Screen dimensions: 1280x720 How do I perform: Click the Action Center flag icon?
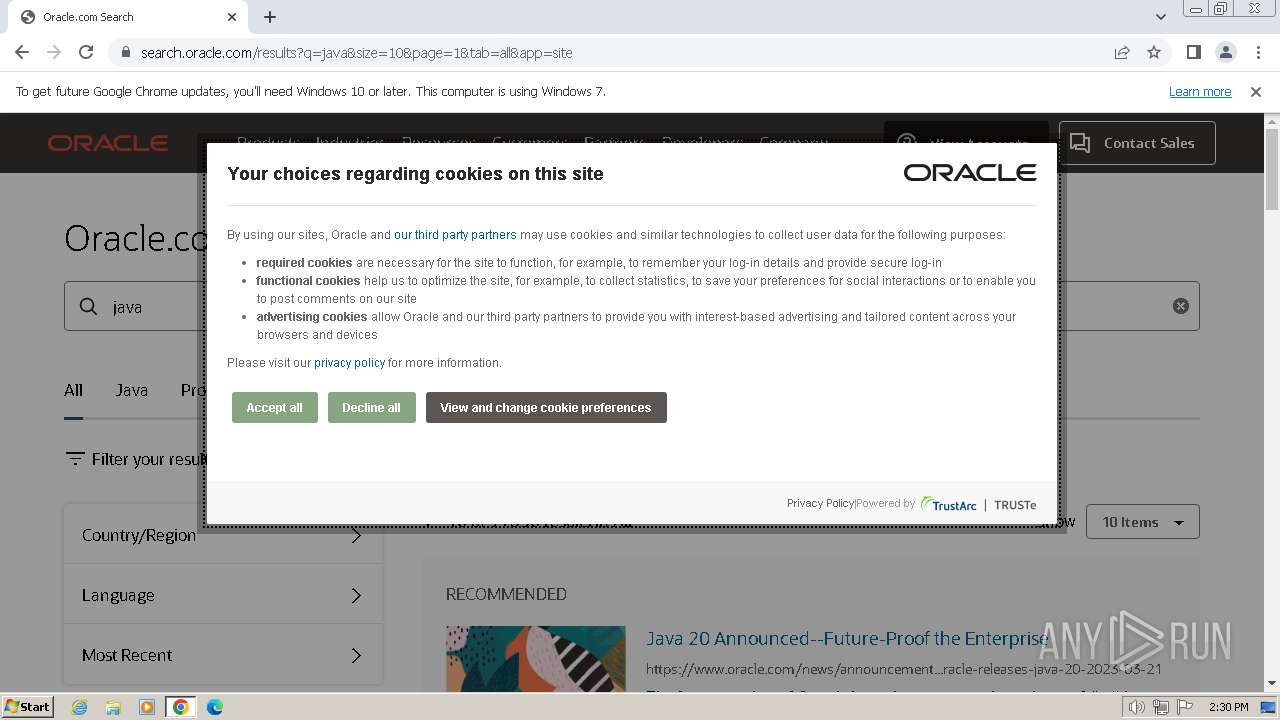(1185, 707)
